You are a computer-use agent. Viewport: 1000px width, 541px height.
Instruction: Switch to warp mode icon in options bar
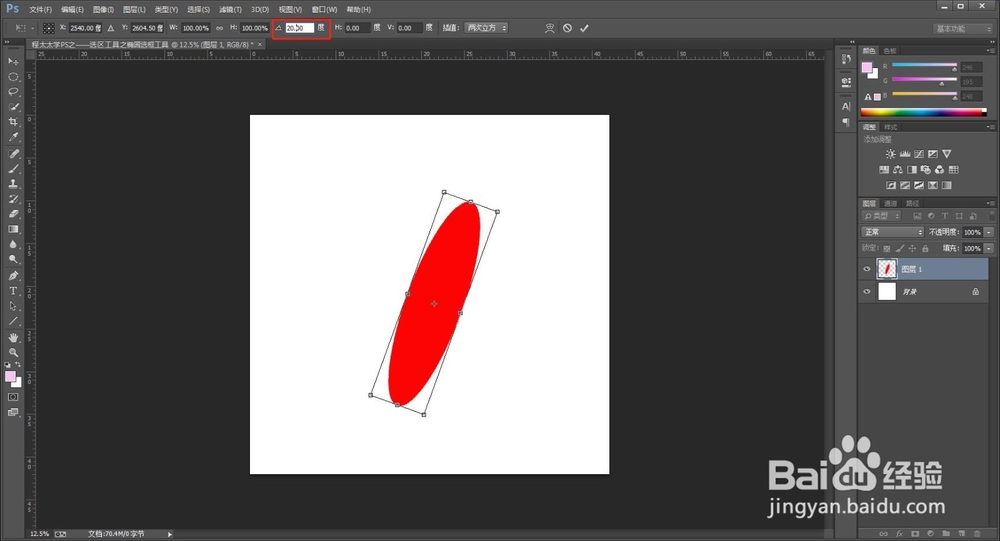coord(549,28)
